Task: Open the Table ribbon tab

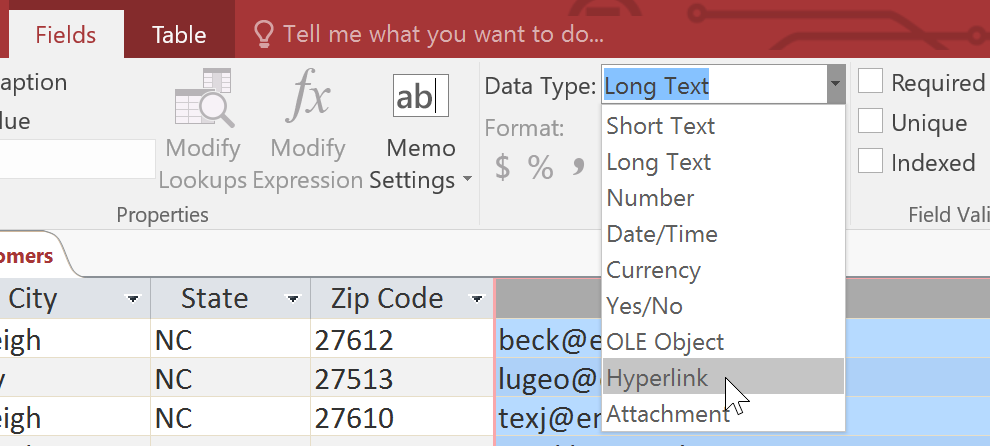Action: [x=179, y=35]
